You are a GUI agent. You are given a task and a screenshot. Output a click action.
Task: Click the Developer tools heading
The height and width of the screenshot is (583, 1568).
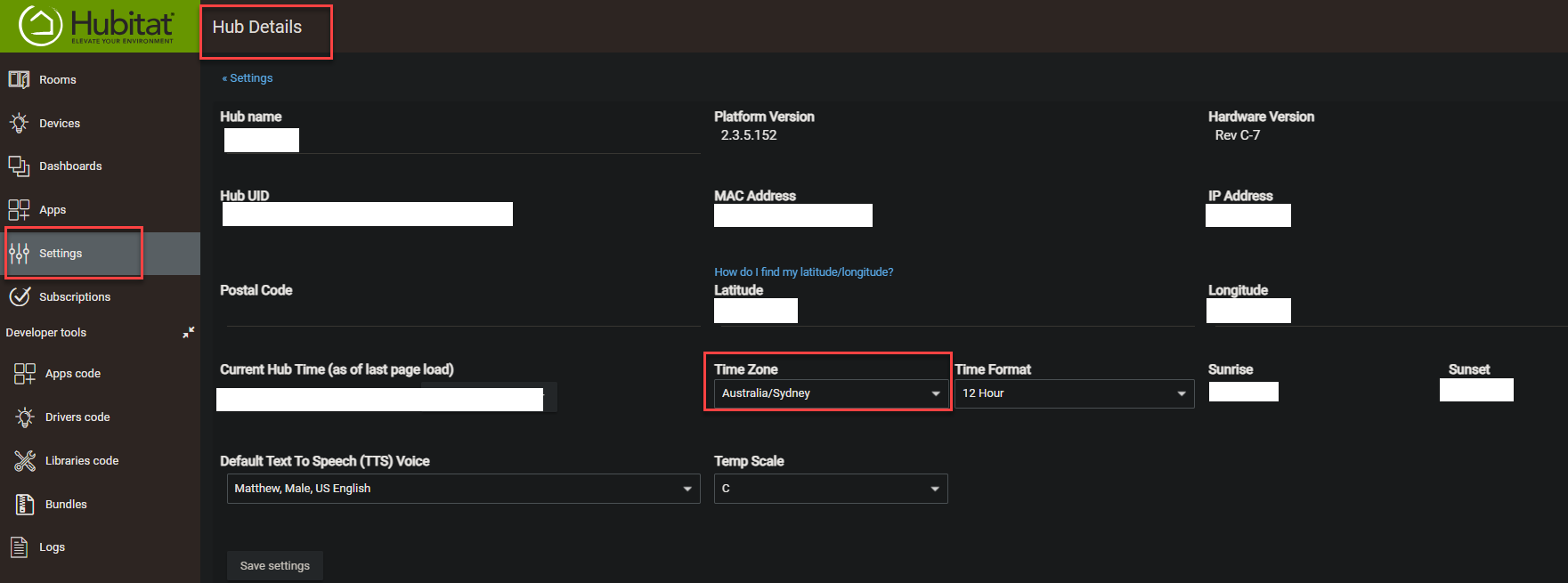tap(46, 332)
